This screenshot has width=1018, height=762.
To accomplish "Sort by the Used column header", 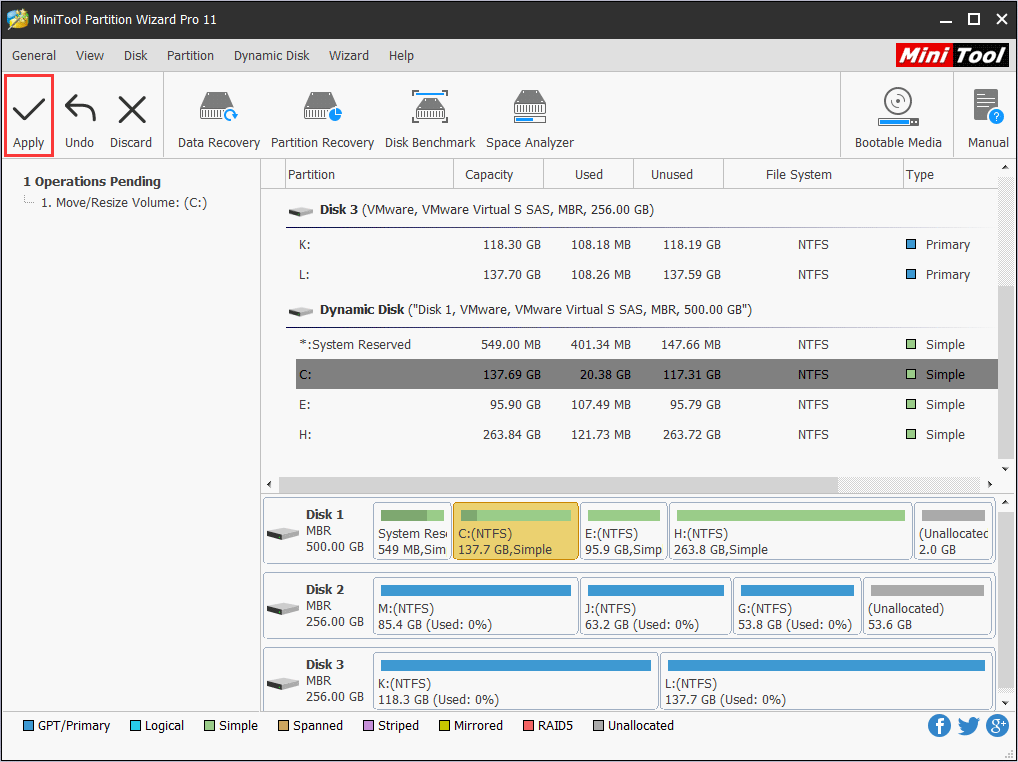I will click(589, 175).
